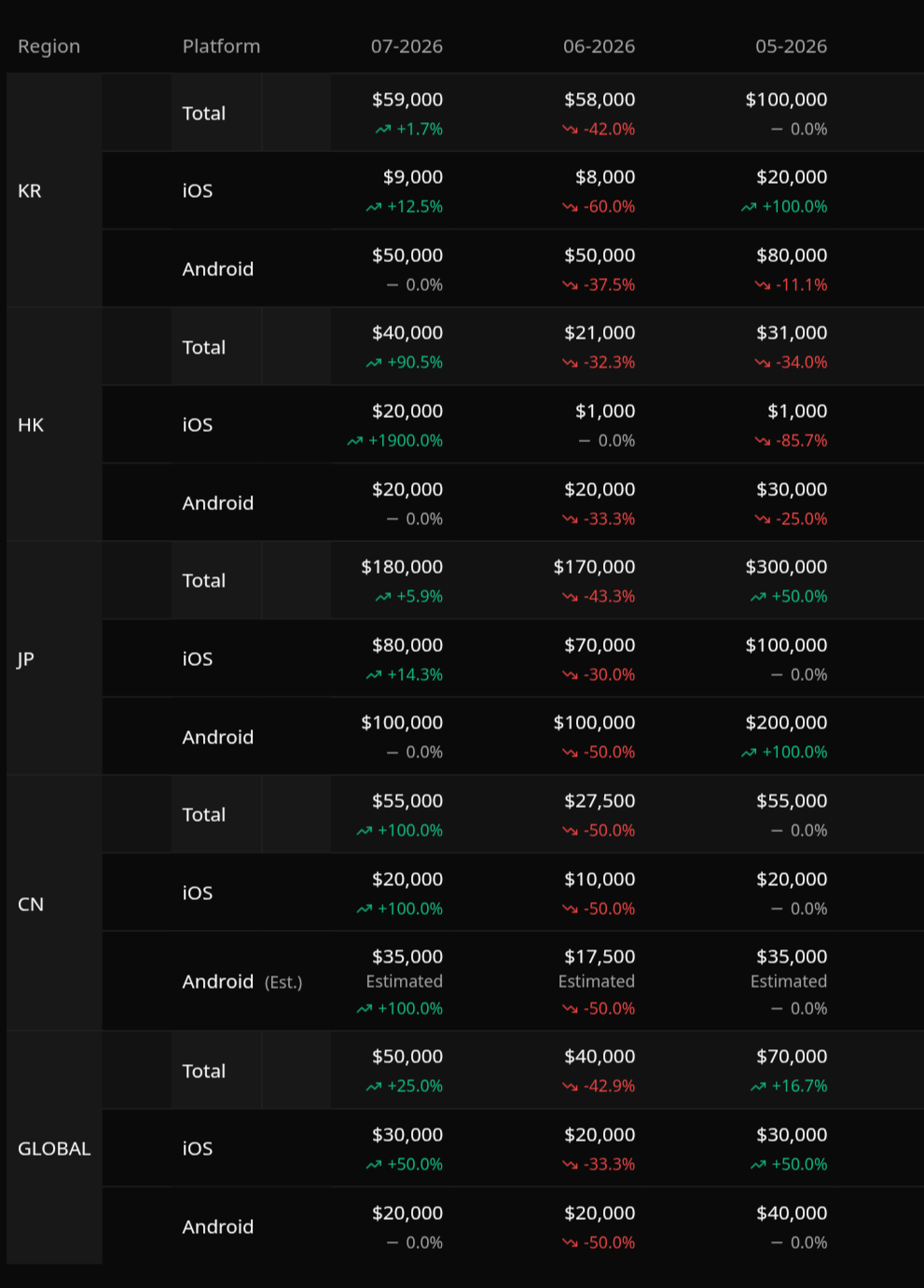The height and width of the screenshot is (1288, 924).
Task: Click the Region column header
Action: coord(48,47)
